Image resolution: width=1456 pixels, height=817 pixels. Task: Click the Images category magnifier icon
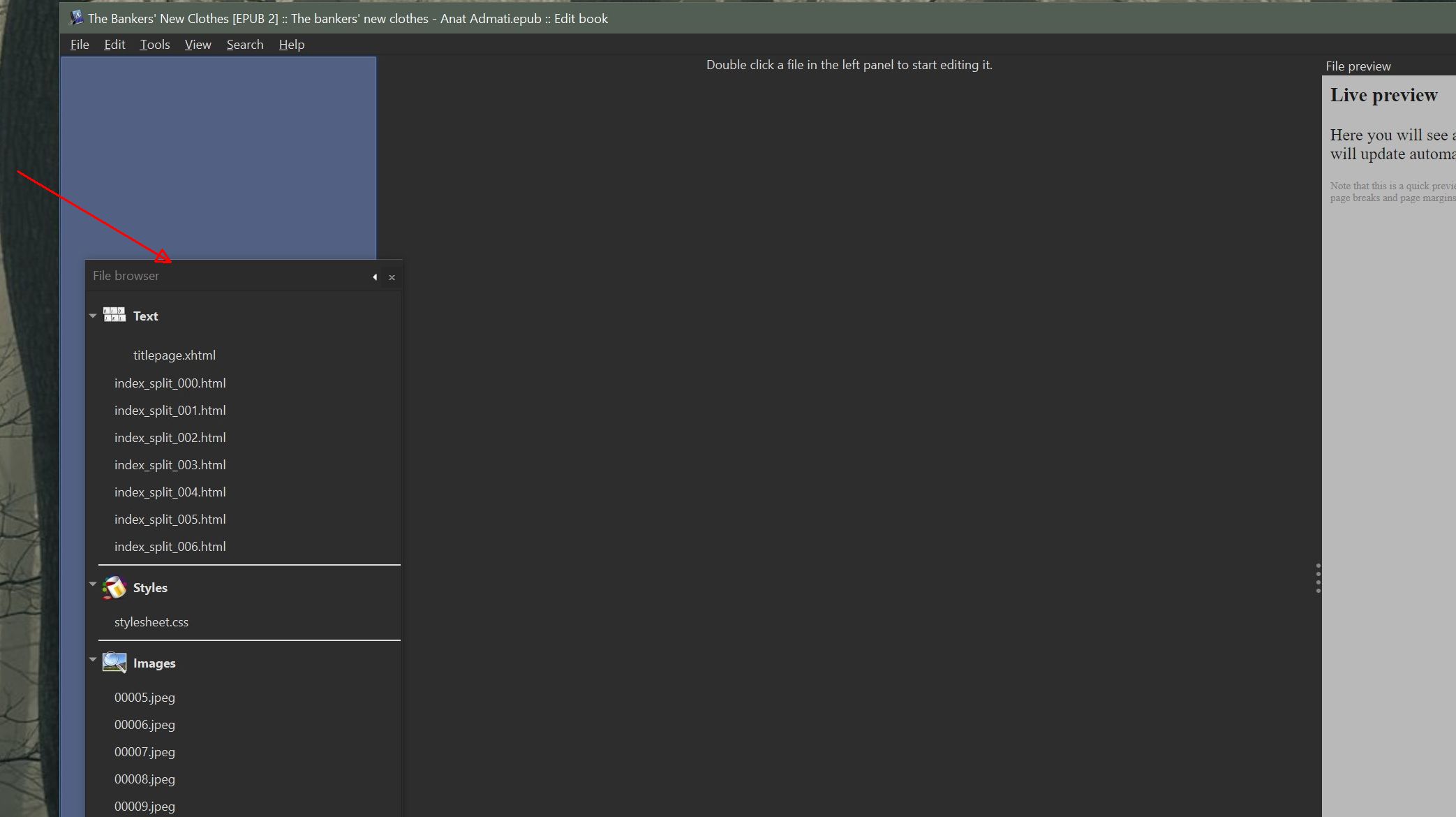click(114, 663)
